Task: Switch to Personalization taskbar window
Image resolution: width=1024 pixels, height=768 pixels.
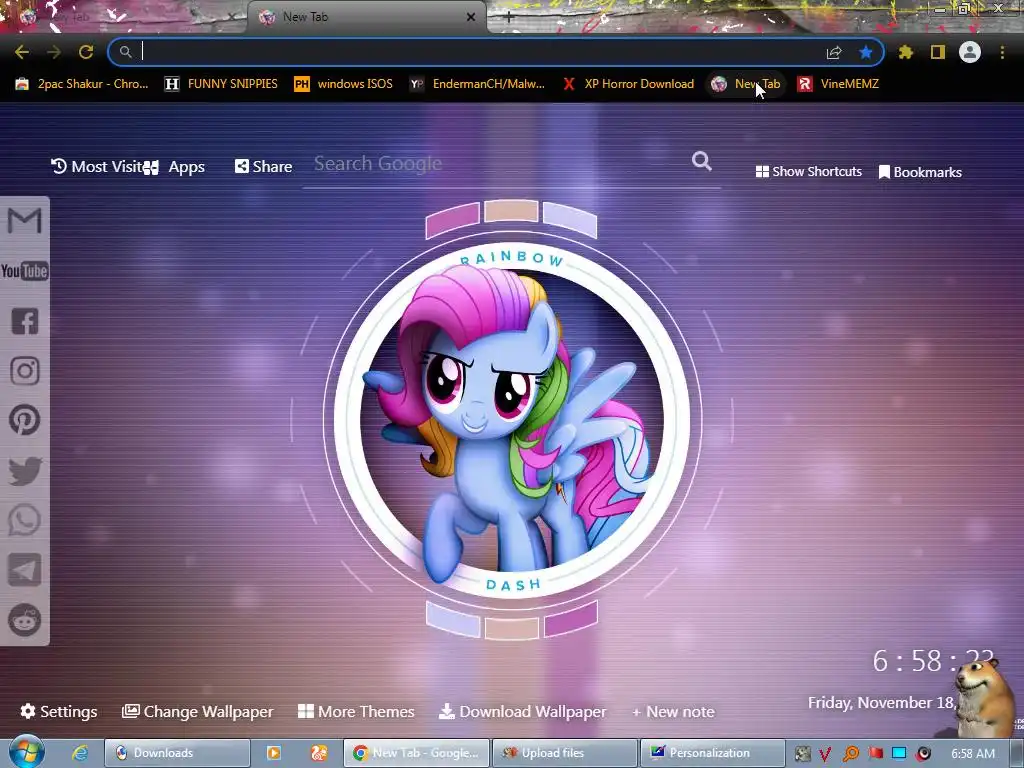Action: coord(712,753)
